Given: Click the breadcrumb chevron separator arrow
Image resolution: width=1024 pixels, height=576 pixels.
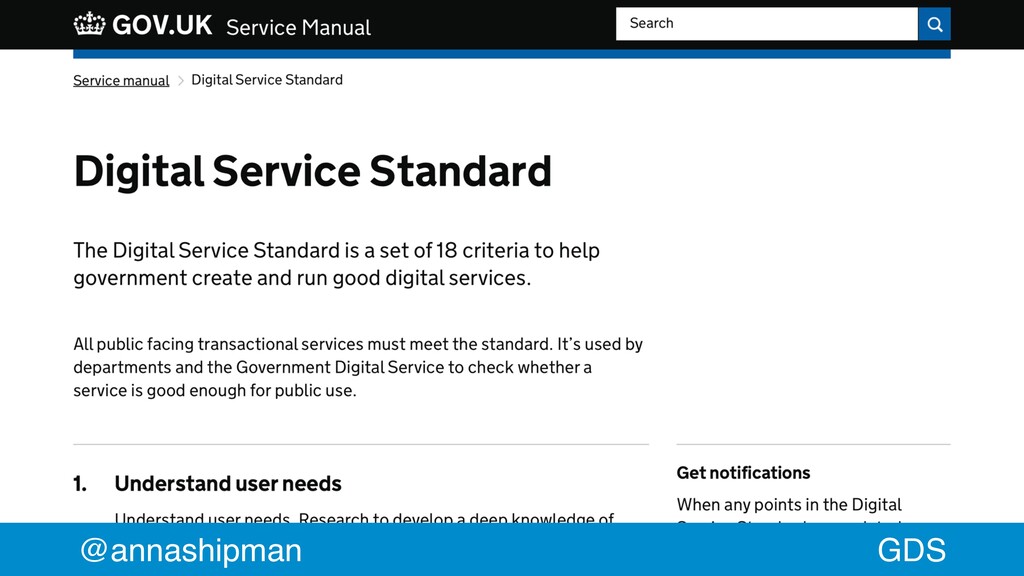Looking at the screenshot, I should click(181, 80).
